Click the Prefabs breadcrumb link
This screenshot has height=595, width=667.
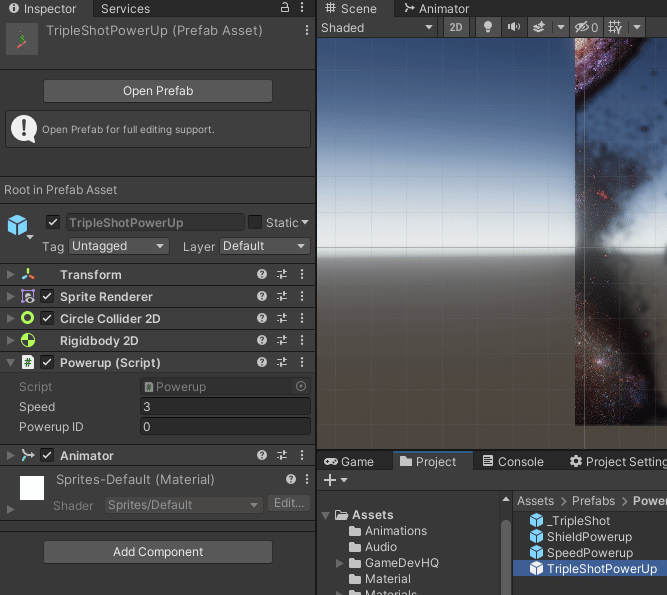pos(593,501)
